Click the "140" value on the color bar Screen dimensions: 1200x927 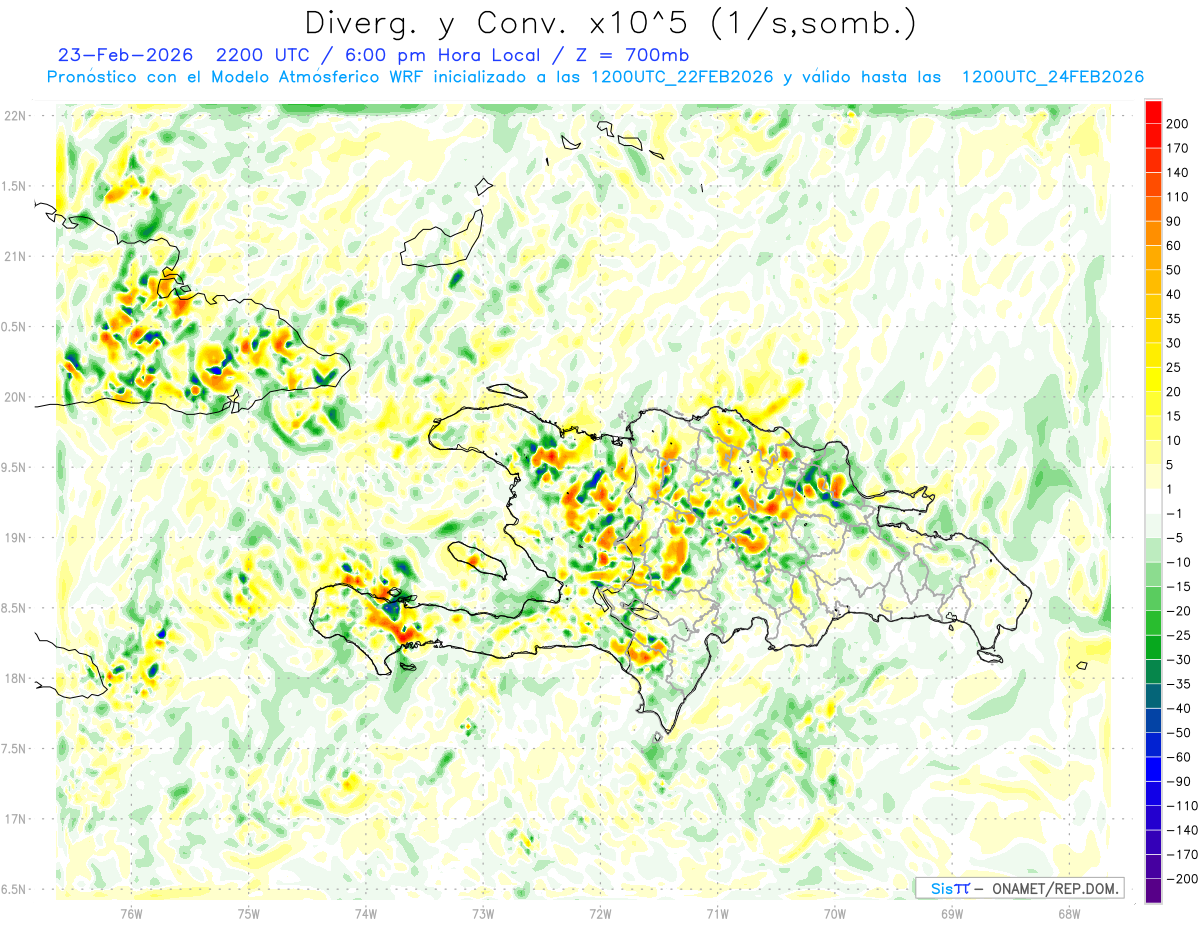(1176, 172)
